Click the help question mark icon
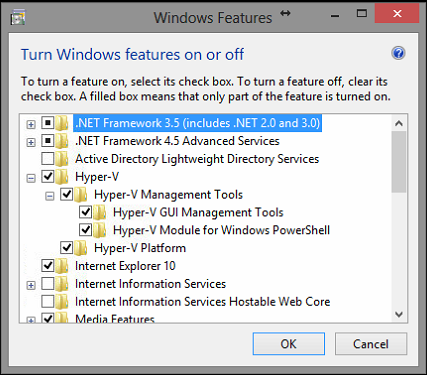 [398, 53]
